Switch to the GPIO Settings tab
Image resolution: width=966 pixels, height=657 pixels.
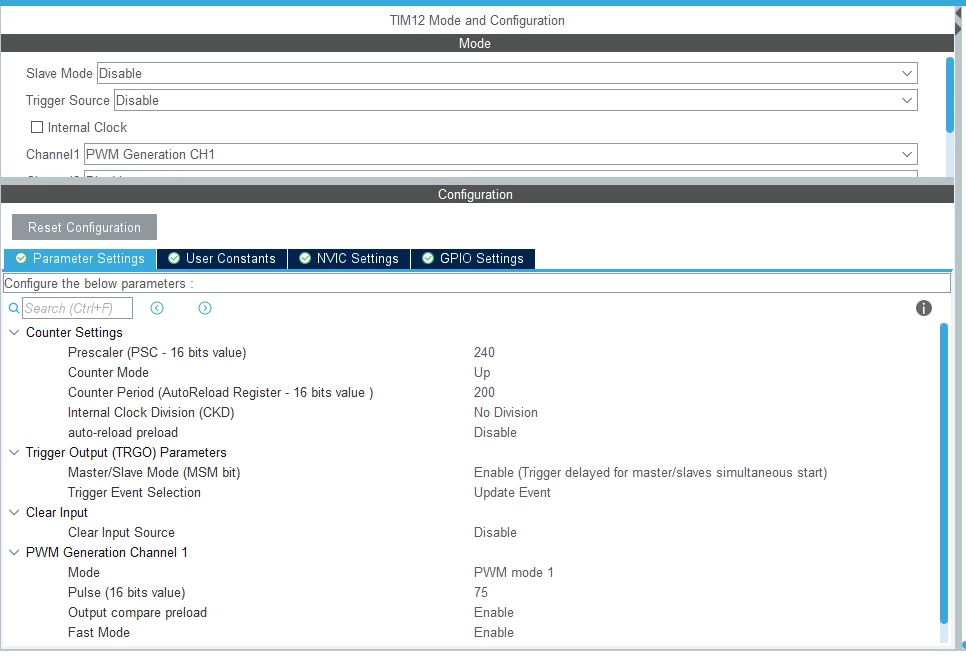coord(473,259)
